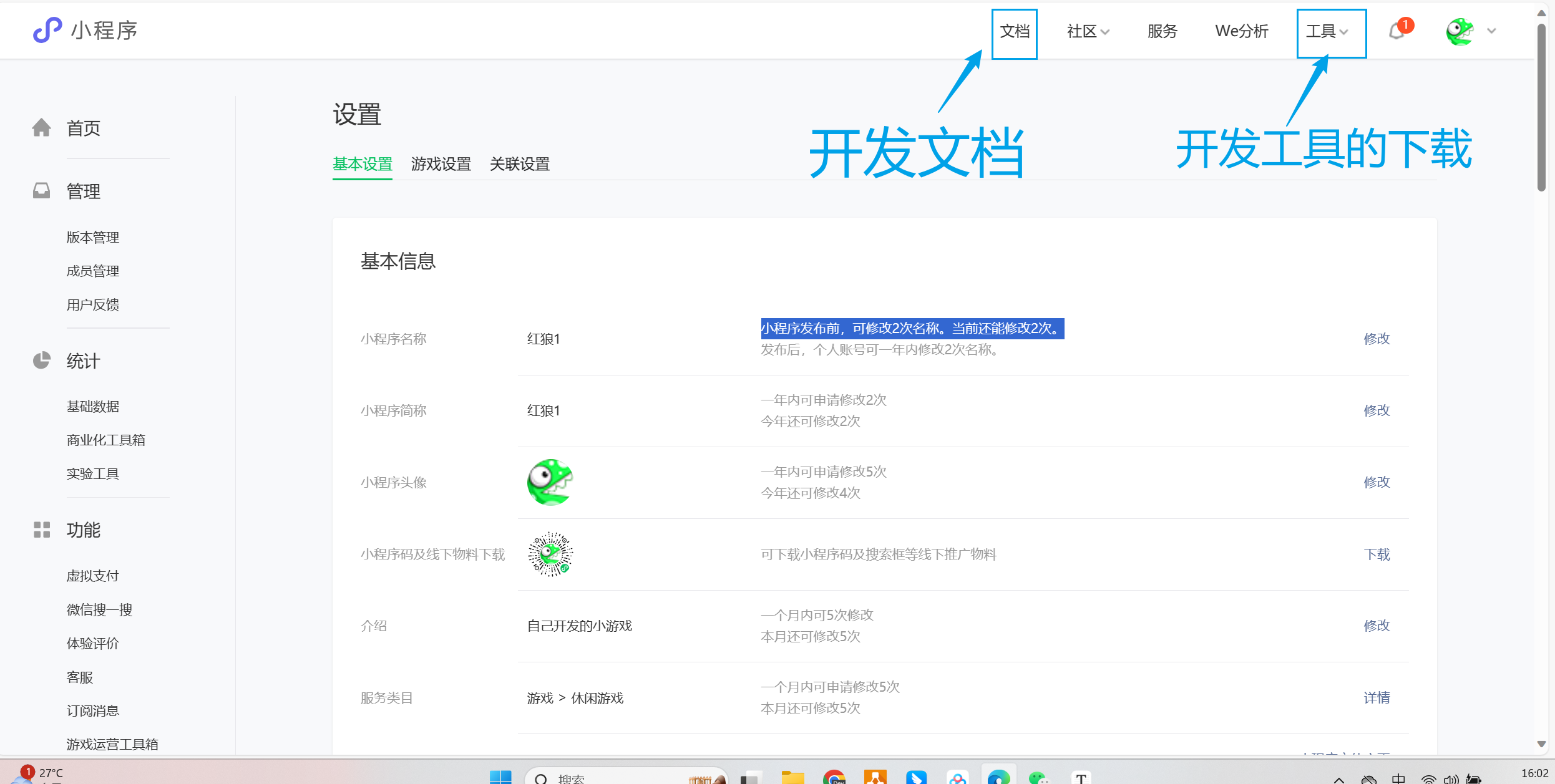Screen dimensions: 1555x784
Task: Open File Explorer folder in taskbar
Action: [x=792, y=777]
